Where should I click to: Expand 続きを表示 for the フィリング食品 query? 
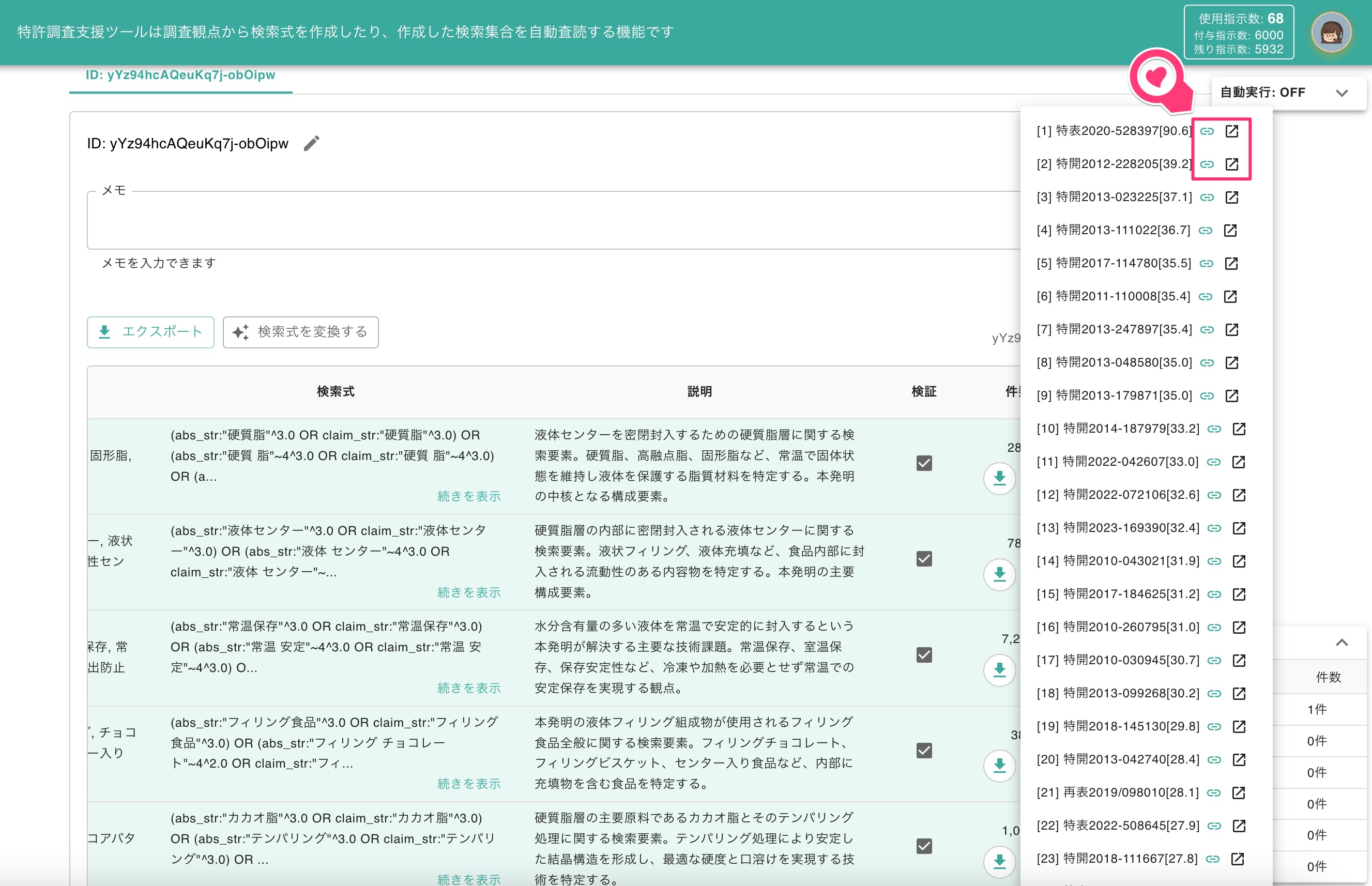pos(469,784)
